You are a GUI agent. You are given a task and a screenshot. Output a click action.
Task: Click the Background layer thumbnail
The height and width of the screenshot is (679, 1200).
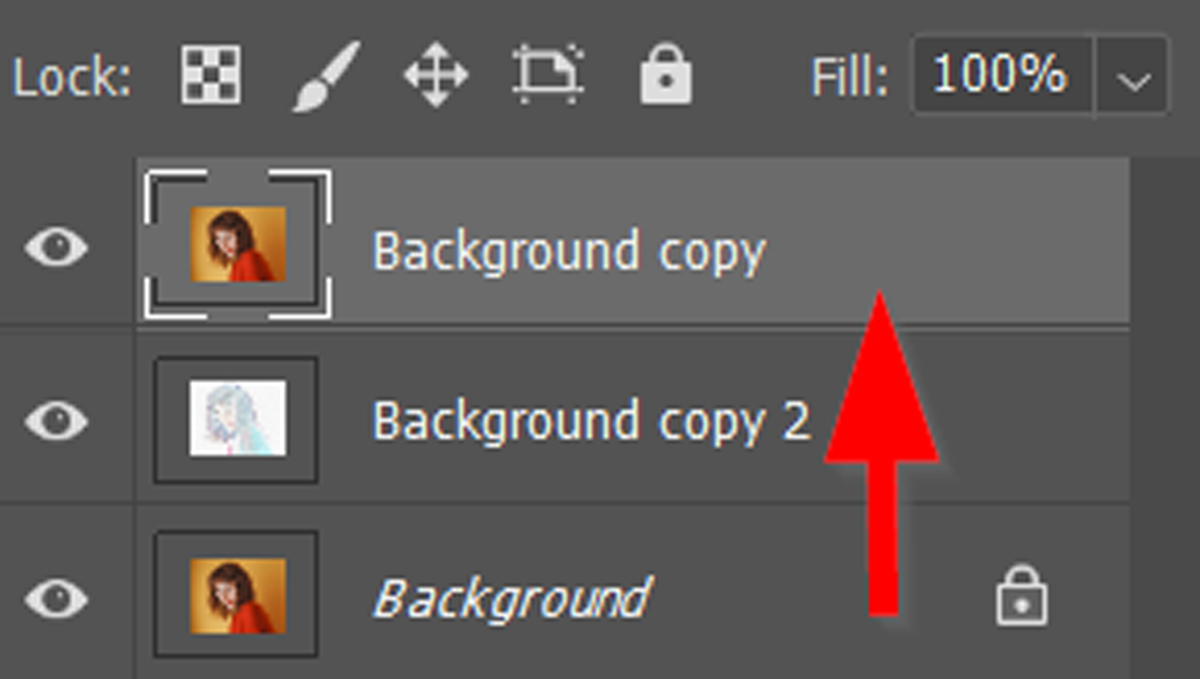pos(238,596)
